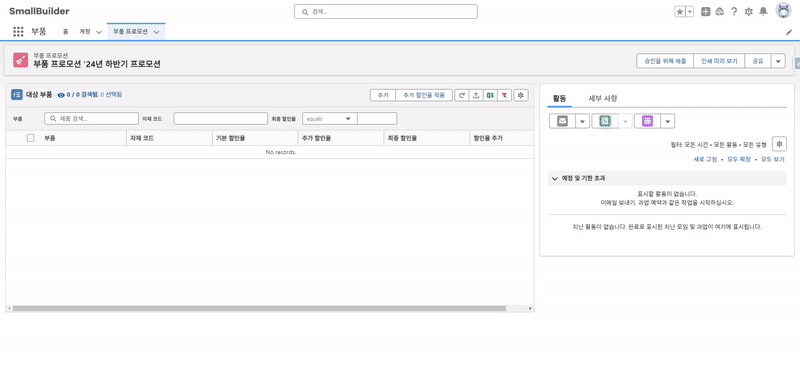This screenshot has height=379, width=800.
Task: Open the user profile avatar
Action: tap(783, 11)
